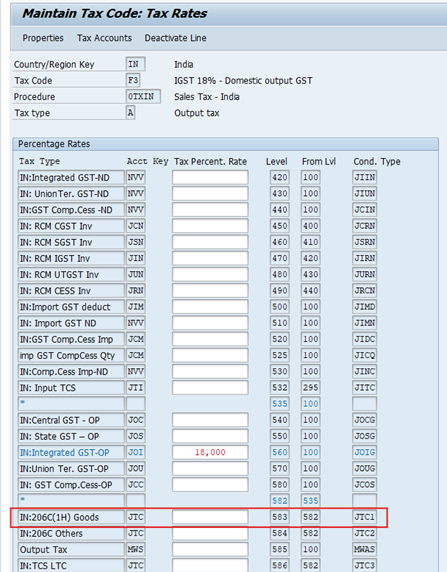Click the Tax type A field
The height and width of the screenshot is (572, 447).
(130, 113)
